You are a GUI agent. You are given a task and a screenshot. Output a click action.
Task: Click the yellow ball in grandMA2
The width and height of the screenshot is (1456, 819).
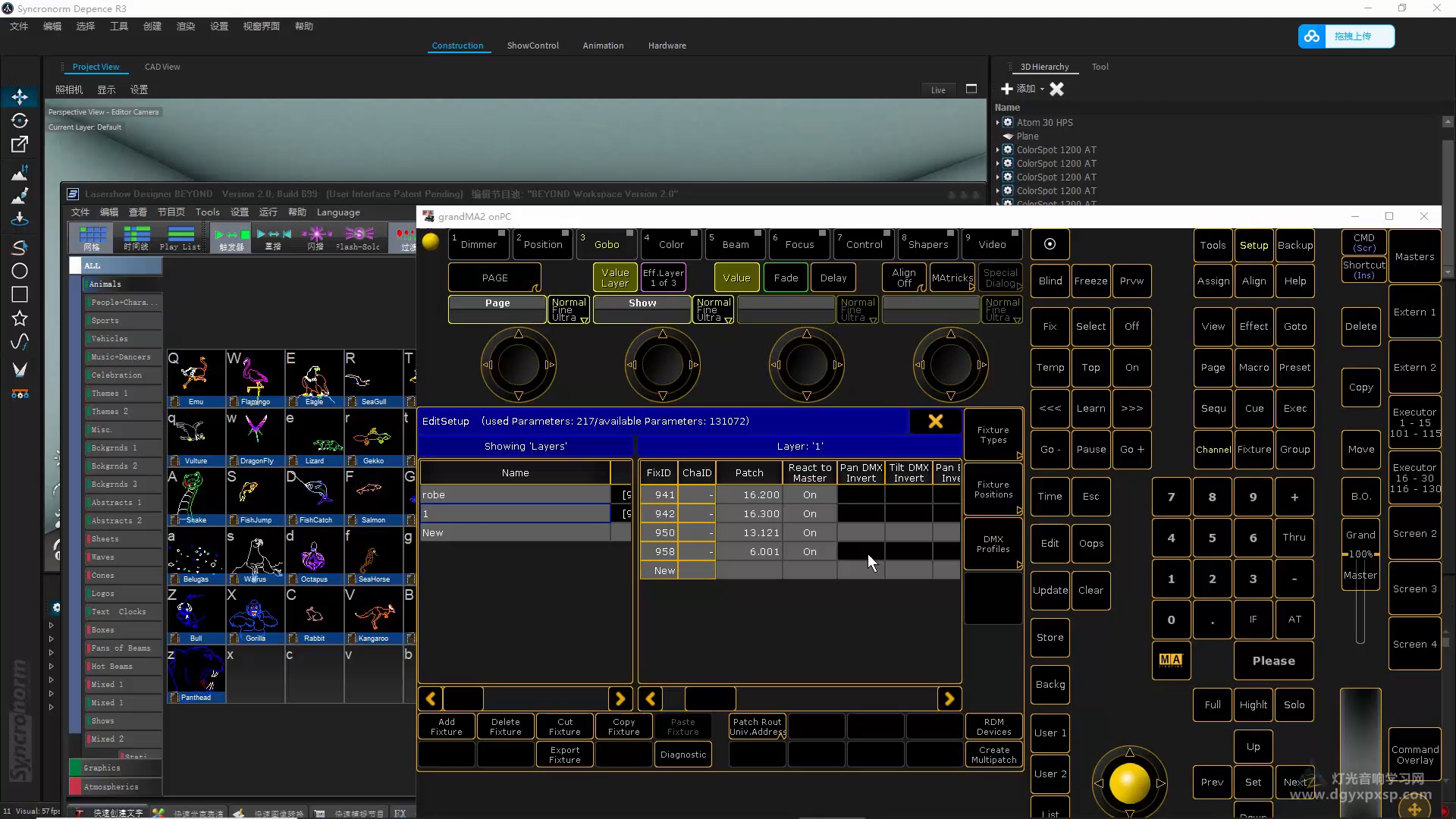click(x=430, y=242)
